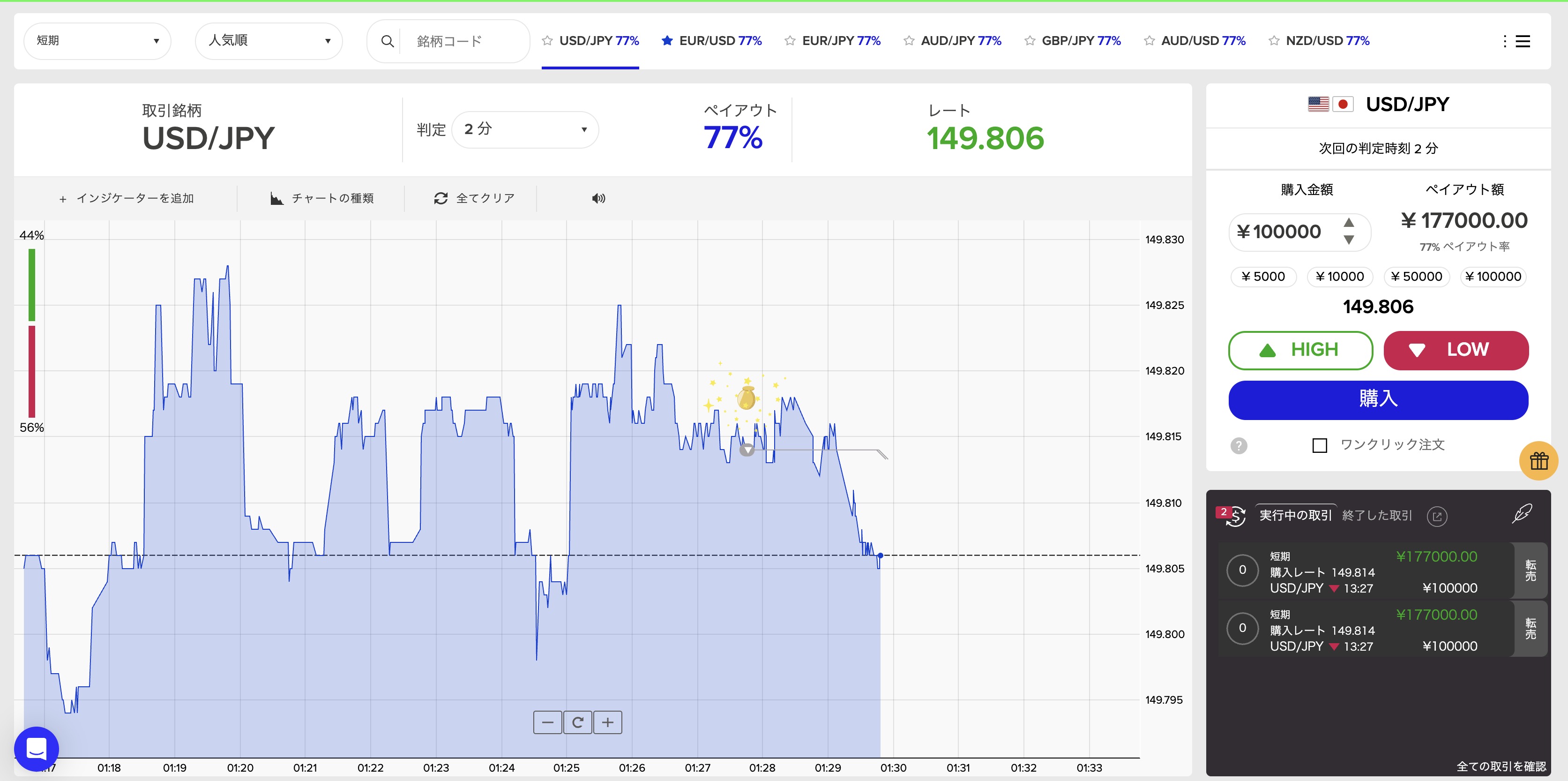The width and height of the screenshot is (1568, 781).
Task: Click the chart zoom out minus button
Action: (547, 722)
